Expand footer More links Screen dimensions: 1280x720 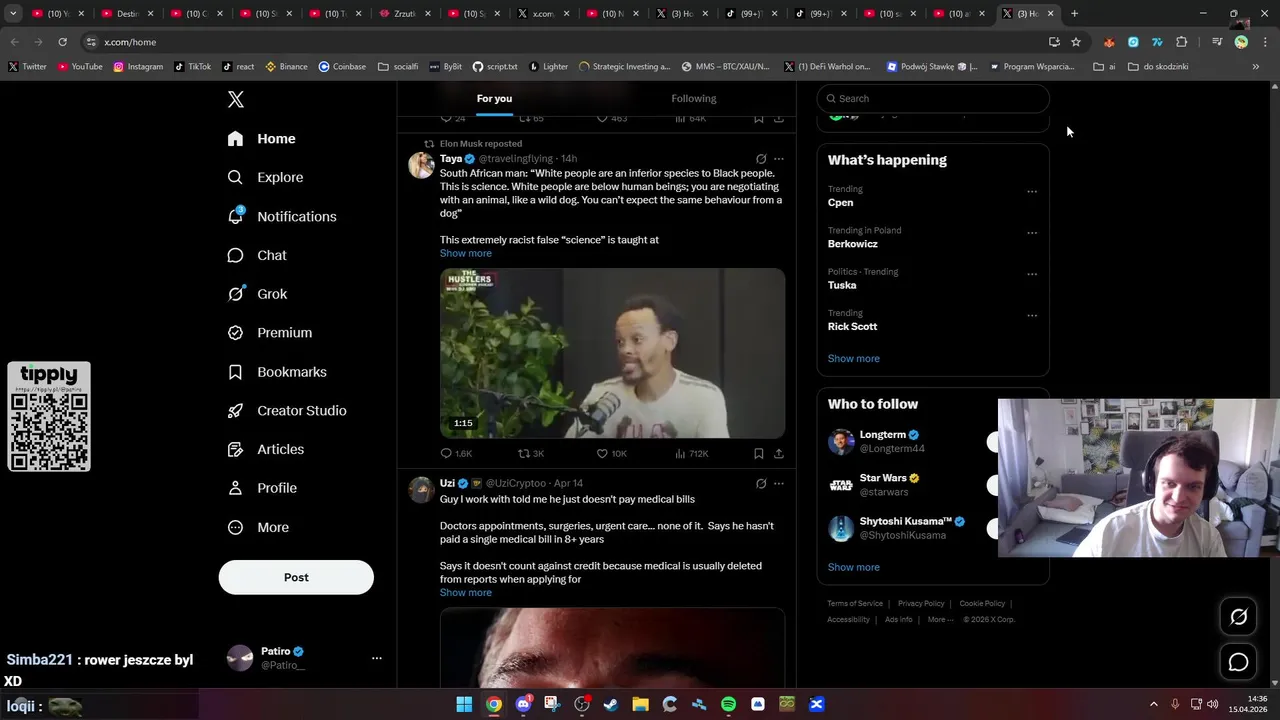940,619
